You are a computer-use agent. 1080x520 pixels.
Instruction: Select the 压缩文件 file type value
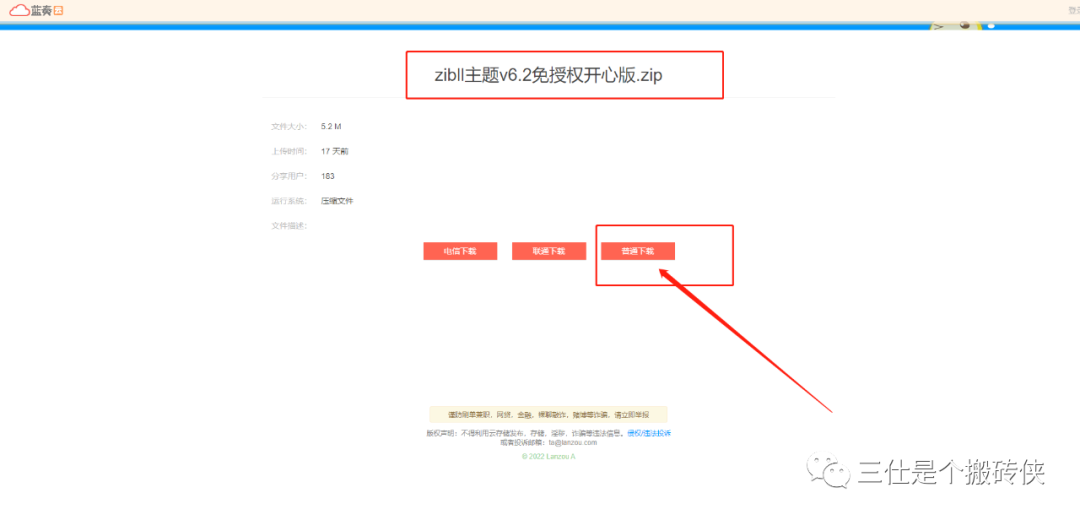338,201
